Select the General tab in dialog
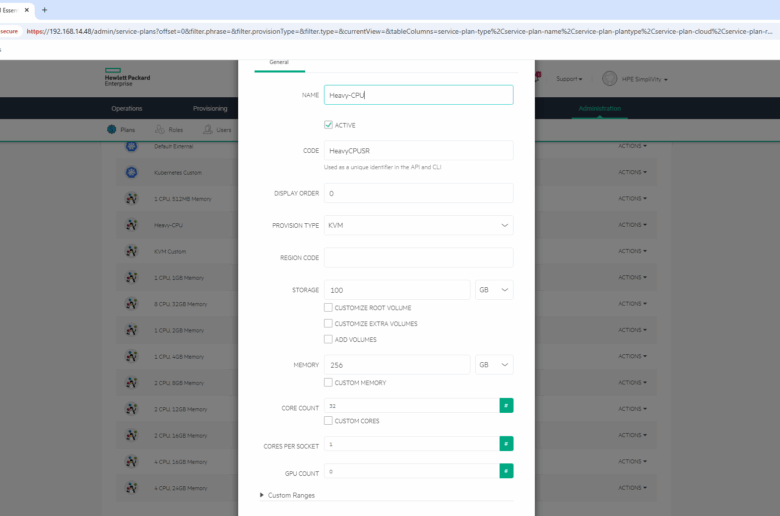Image resolution: width=780 pixels, height=516 pixels. 279,62
